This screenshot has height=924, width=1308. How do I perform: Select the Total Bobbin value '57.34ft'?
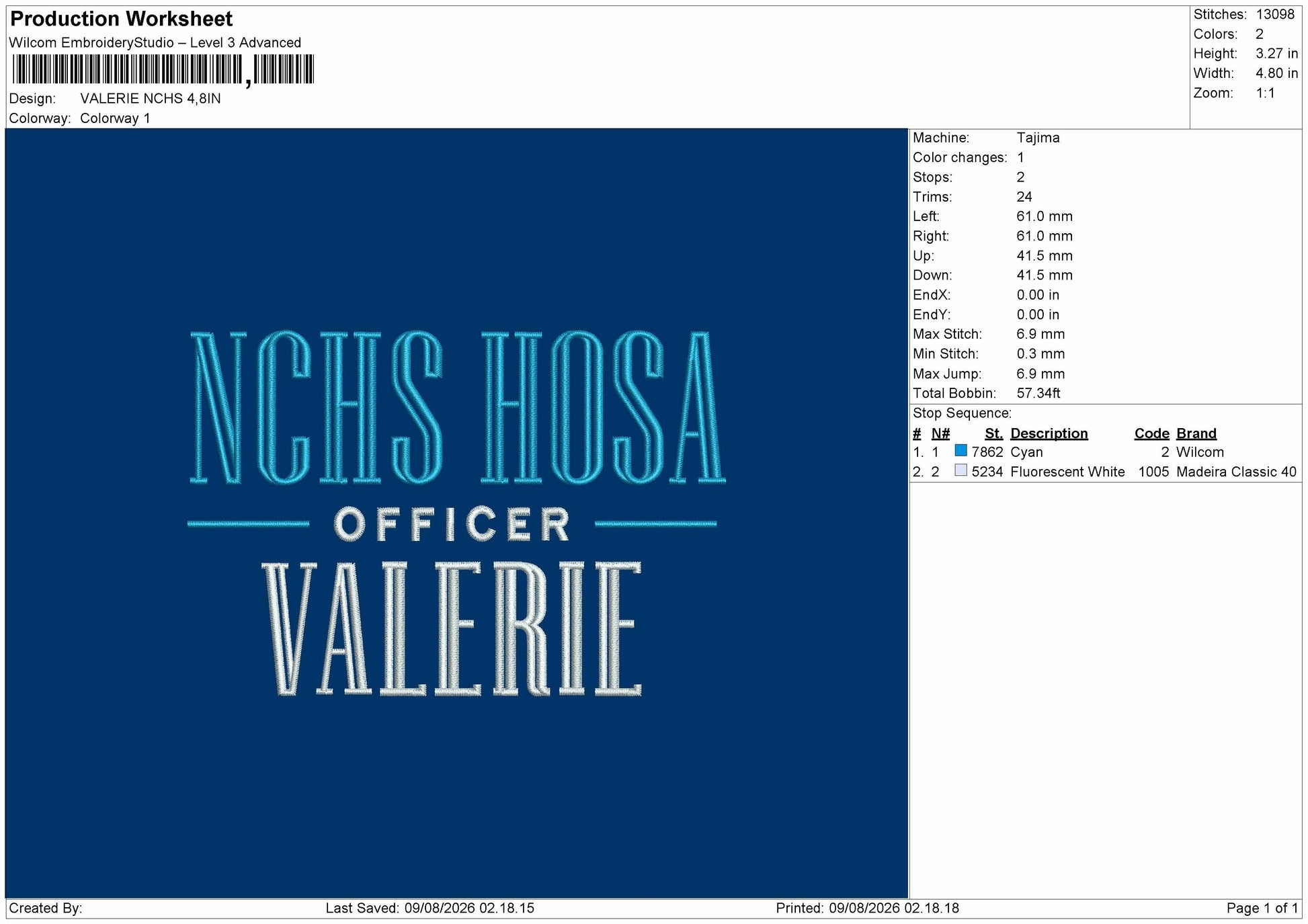[1038, 393]
